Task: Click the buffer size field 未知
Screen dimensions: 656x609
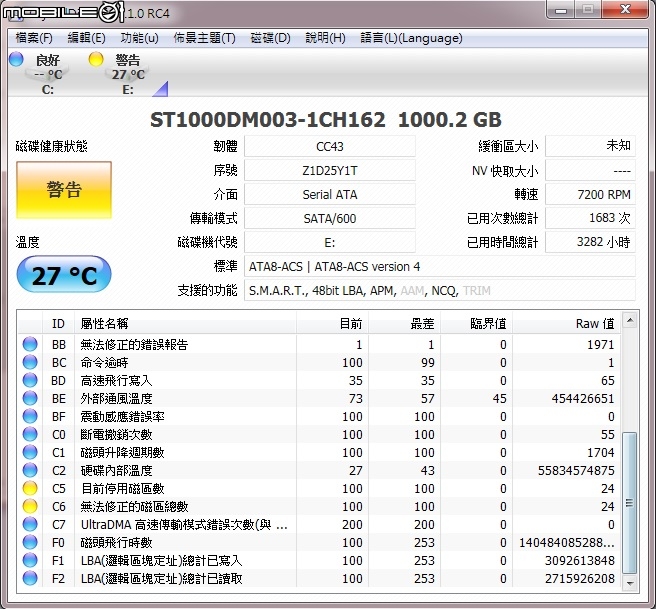Action: coord(590,146)
